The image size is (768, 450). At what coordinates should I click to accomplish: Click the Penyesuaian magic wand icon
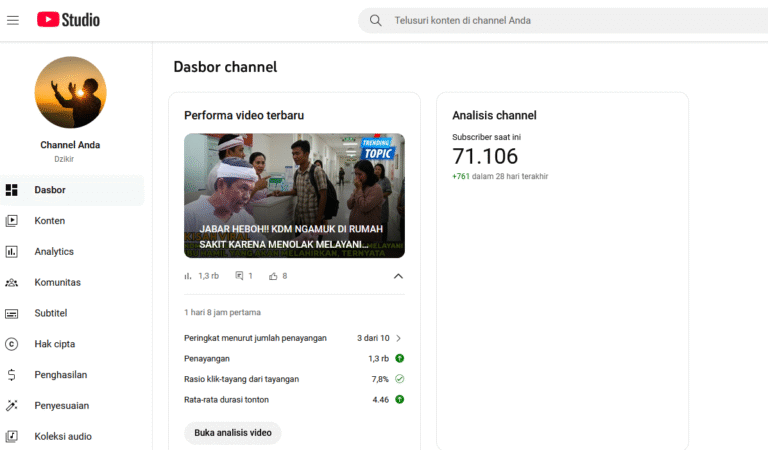click(12, 406)
